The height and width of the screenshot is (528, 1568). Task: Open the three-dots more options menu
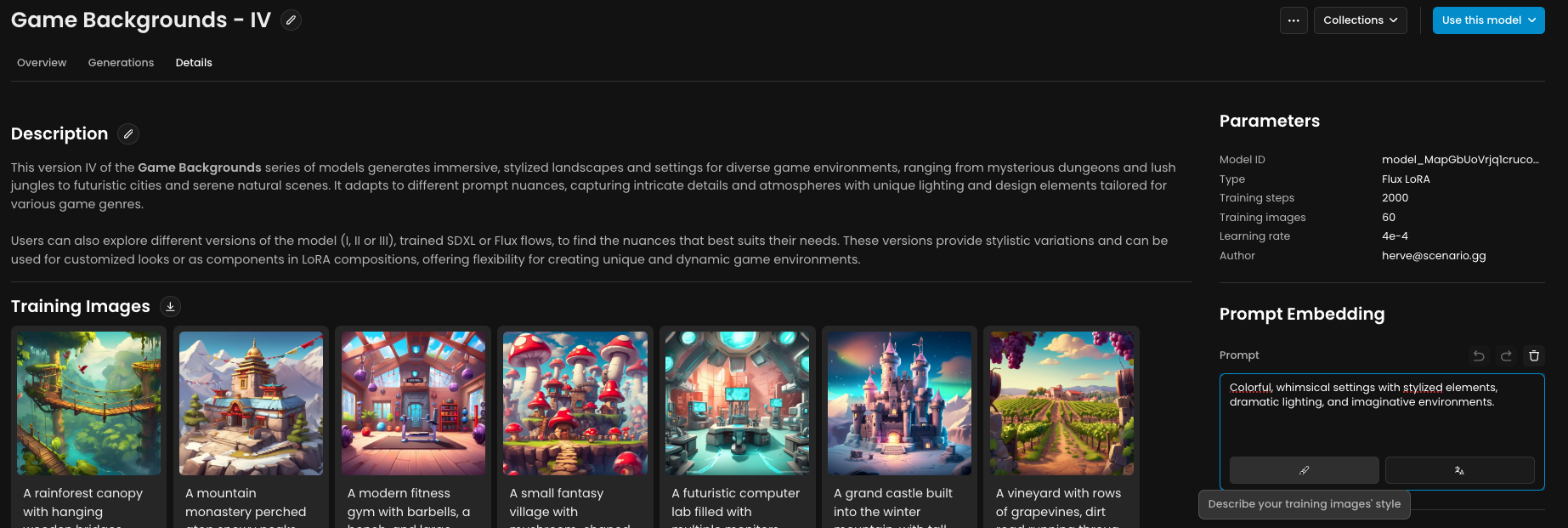pyautogui.click(x=1293, y=20)
